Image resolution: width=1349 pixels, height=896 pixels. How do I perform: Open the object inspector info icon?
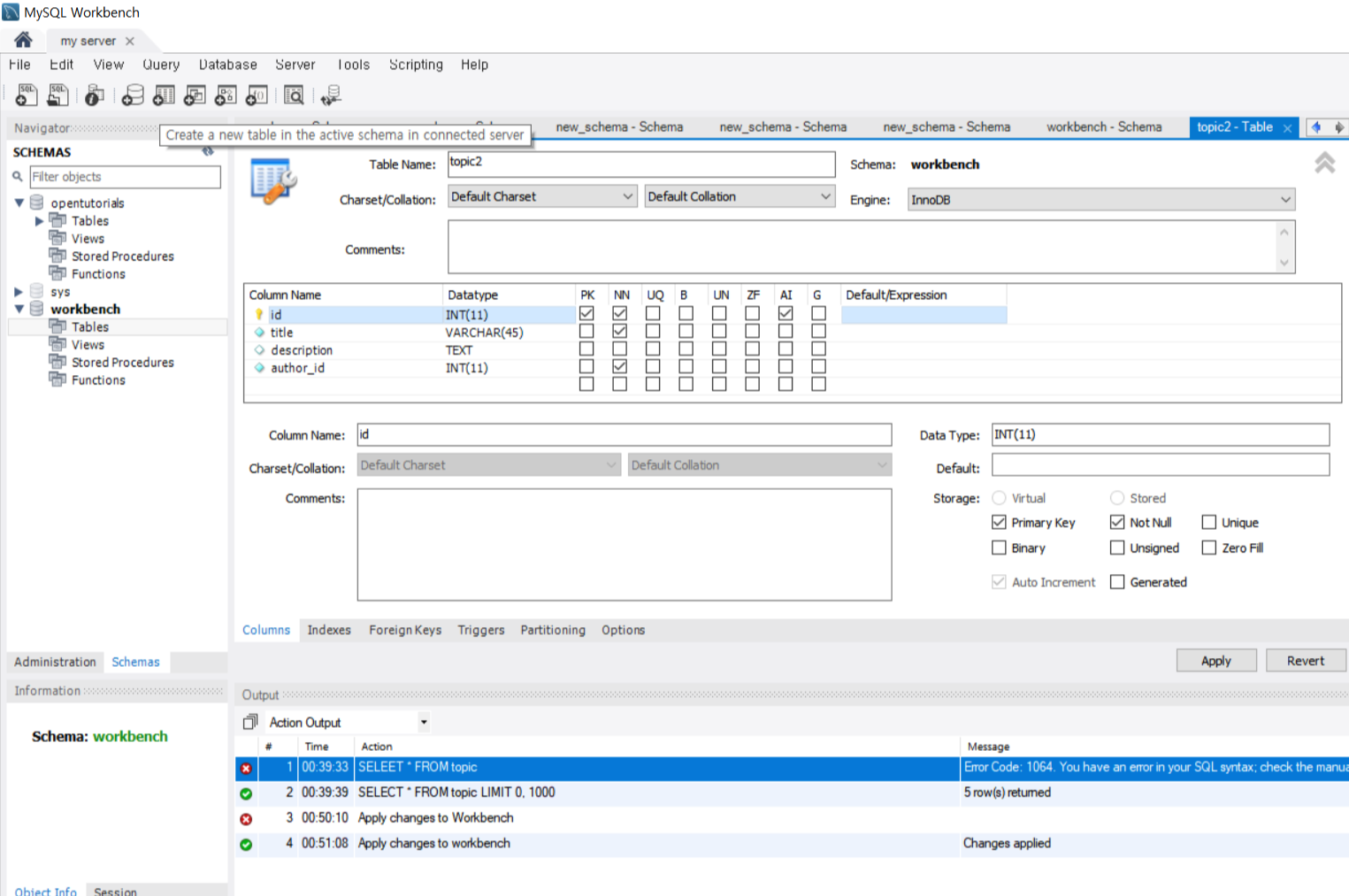point(95,95)
